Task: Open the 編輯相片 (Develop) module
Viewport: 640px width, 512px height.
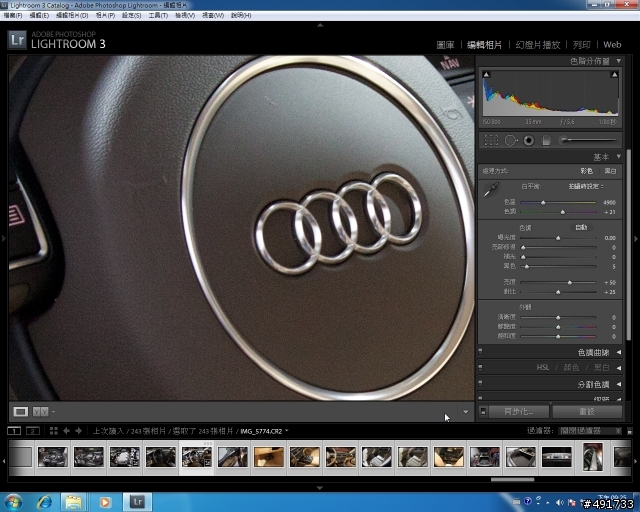Action: click(x=484, y=45)
